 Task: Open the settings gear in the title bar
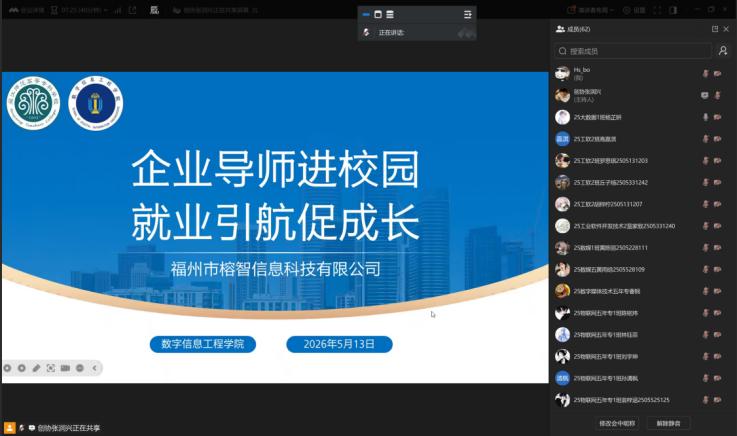click(x=634, y=10)
